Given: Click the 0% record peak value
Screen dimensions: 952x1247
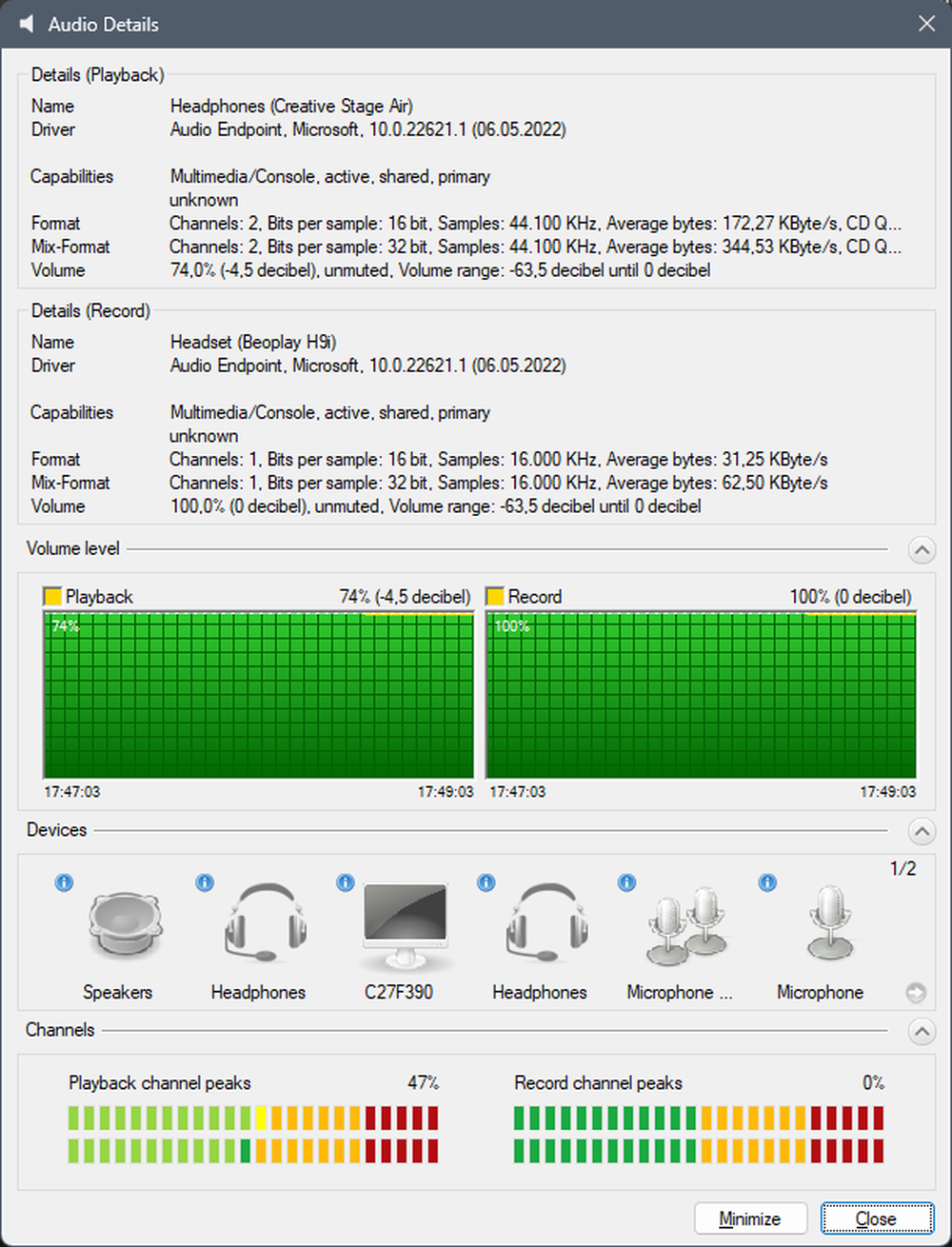Looking at the screenshot, I should (873, 1082).
